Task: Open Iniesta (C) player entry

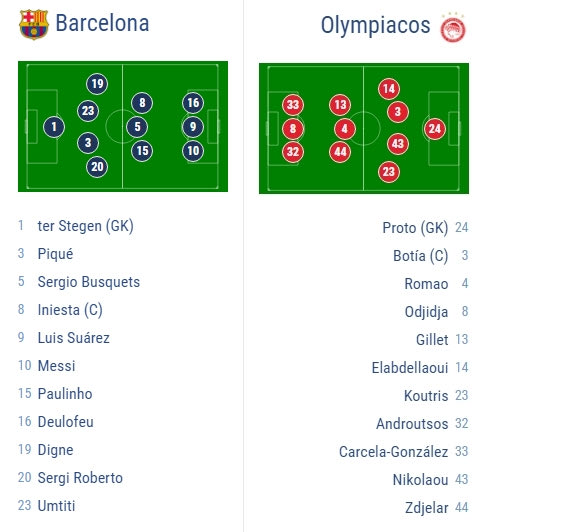Action: point(70,310)
